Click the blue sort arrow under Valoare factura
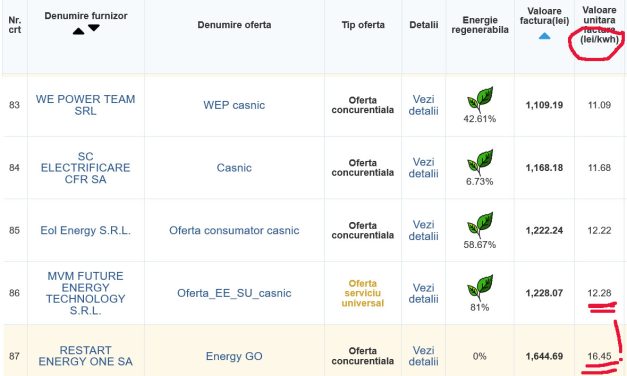This screenshot has width=627, height=376. (544, 36)
